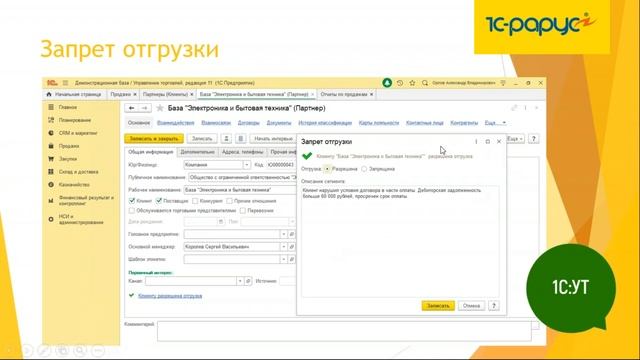Open help question mark in form toolbar
The width and height of the screenshot is (640, 360).
[533, 139]
